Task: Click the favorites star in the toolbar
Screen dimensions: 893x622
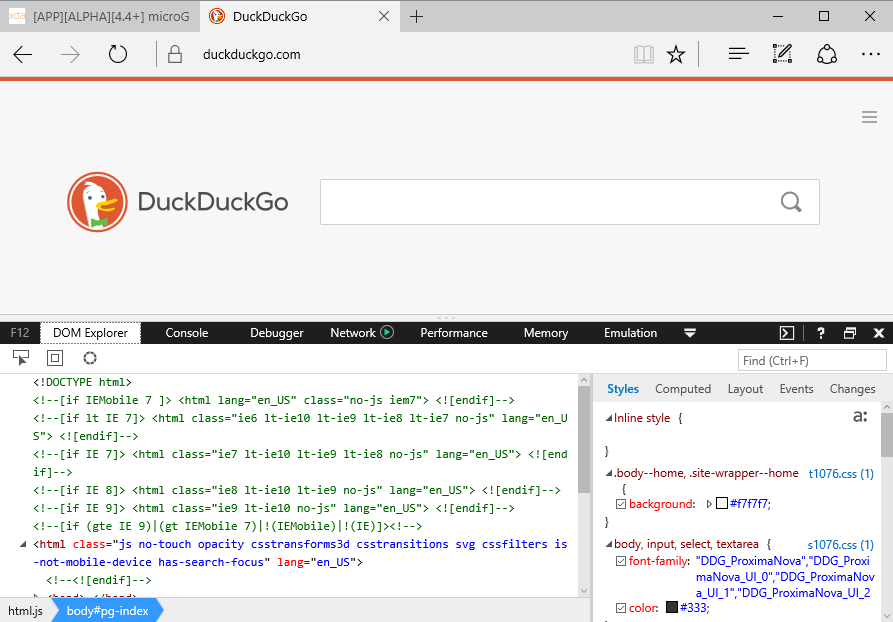Action: 676,54
